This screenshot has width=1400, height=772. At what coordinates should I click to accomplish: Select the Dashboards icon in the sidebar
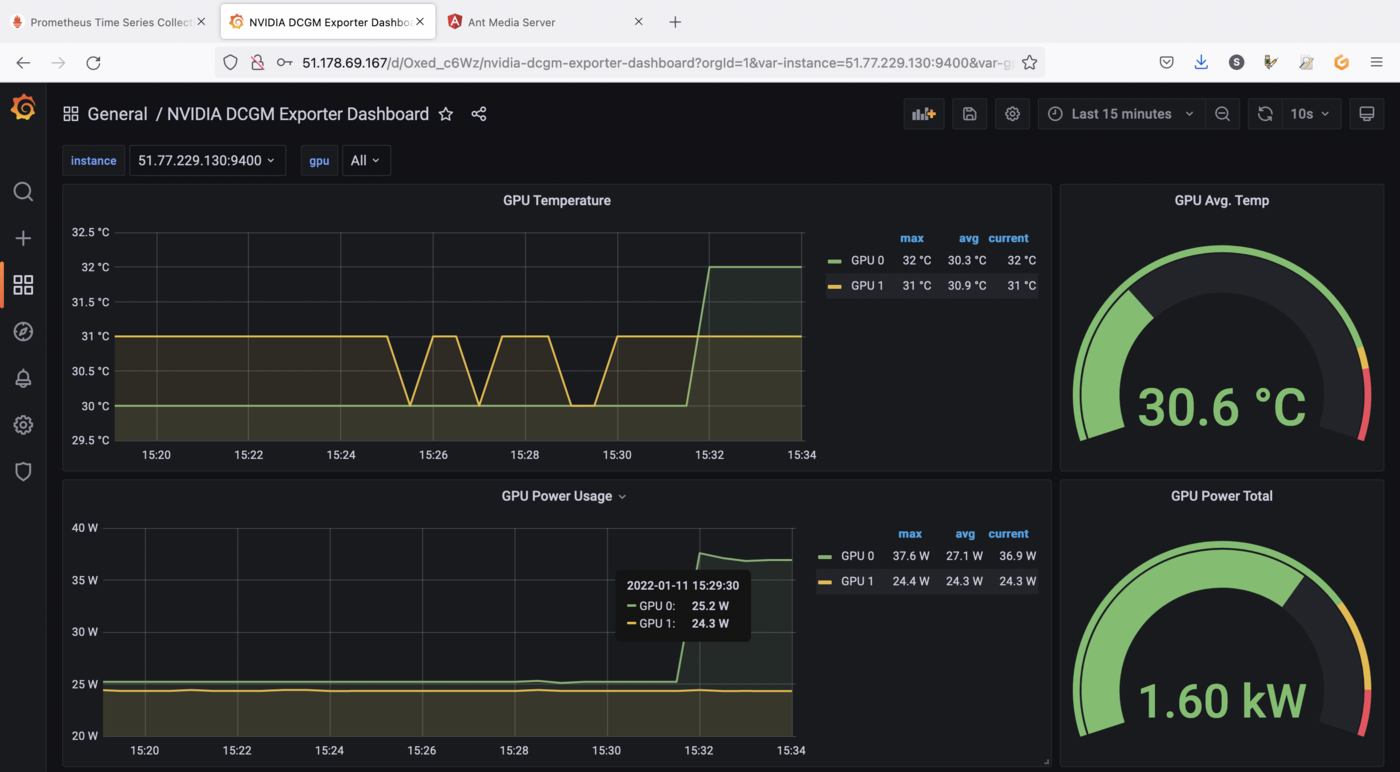pos(23,284)
